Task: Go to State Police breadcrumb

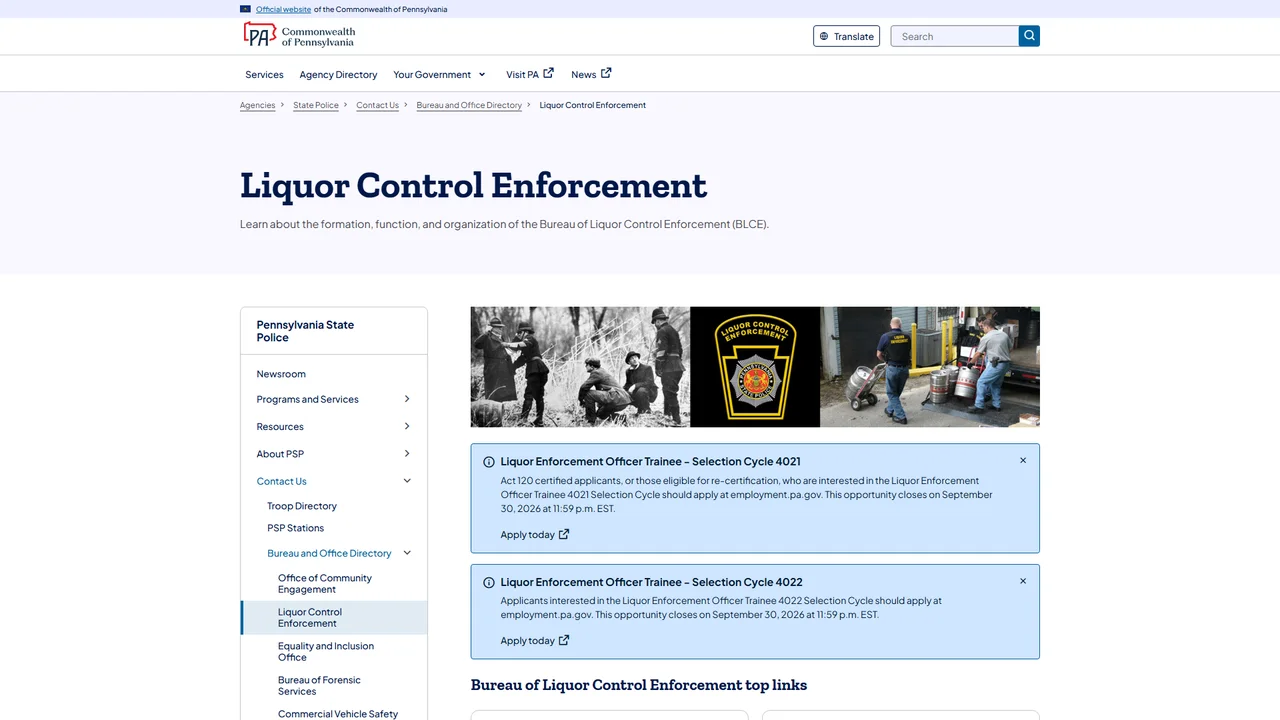Action: (x=316, y=105)
